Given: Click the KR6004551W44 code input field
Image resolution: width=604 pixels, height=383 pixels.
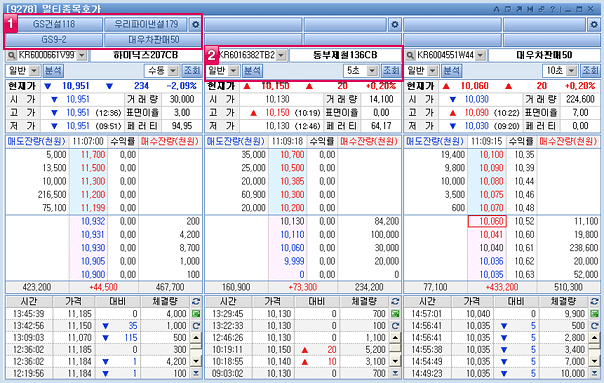Looking at the screenshot, I should pos(446,55).
